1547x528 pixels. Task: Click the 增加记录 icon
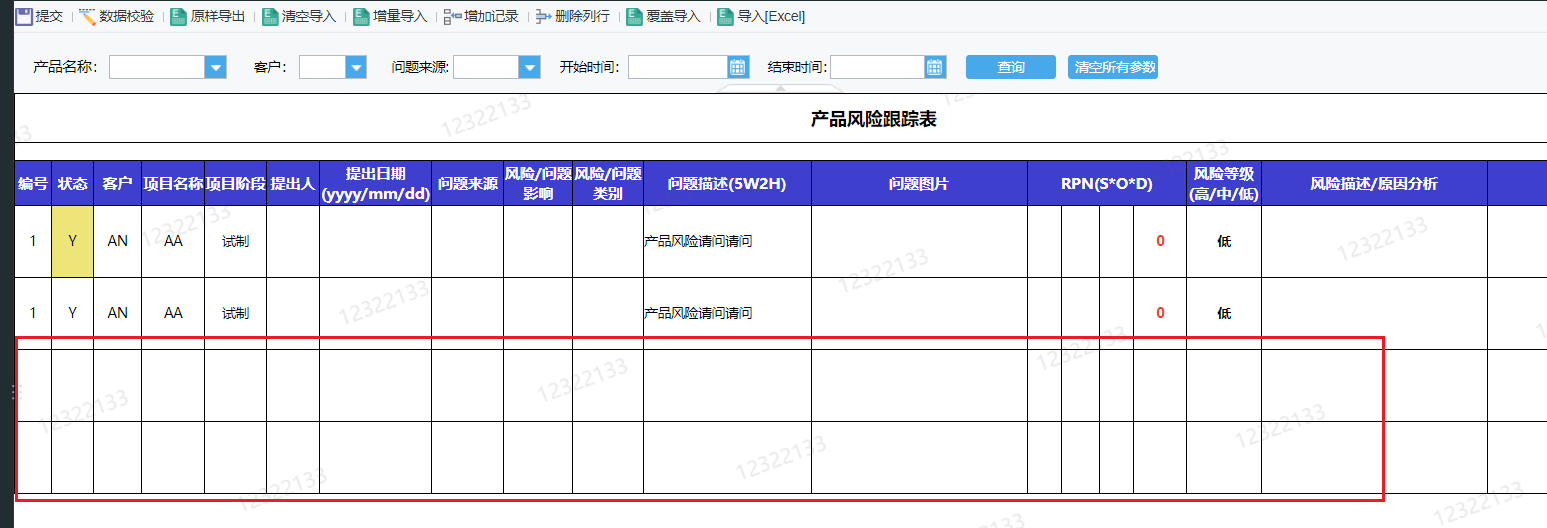pyautogui.click(x=453, y=17)
